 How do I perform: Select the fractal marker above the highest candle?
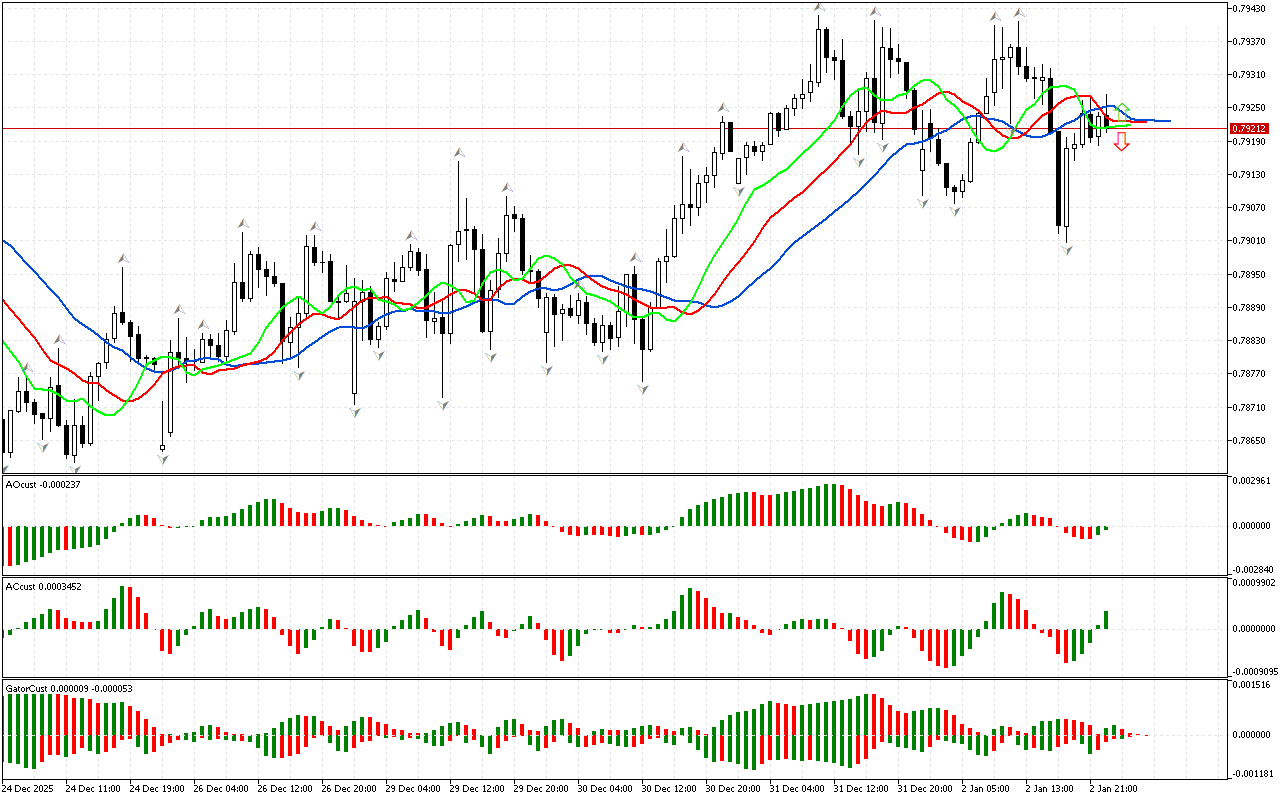pos(819,9)
